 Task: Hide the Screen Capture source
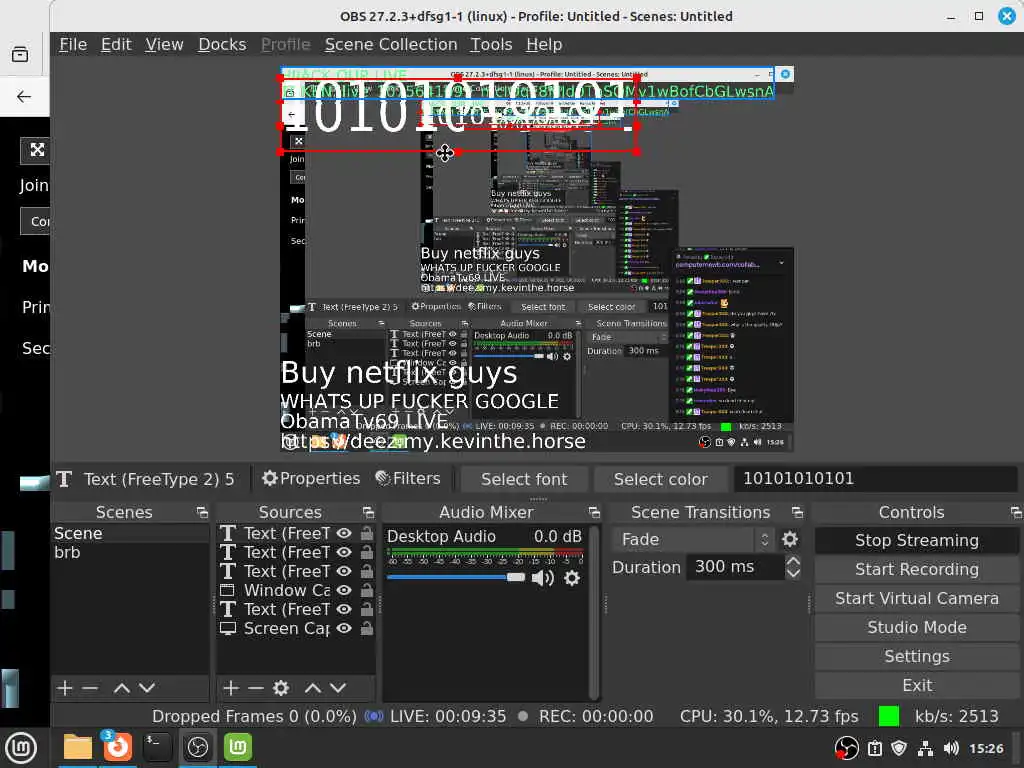pyautogui.click(x=344, y=628)
